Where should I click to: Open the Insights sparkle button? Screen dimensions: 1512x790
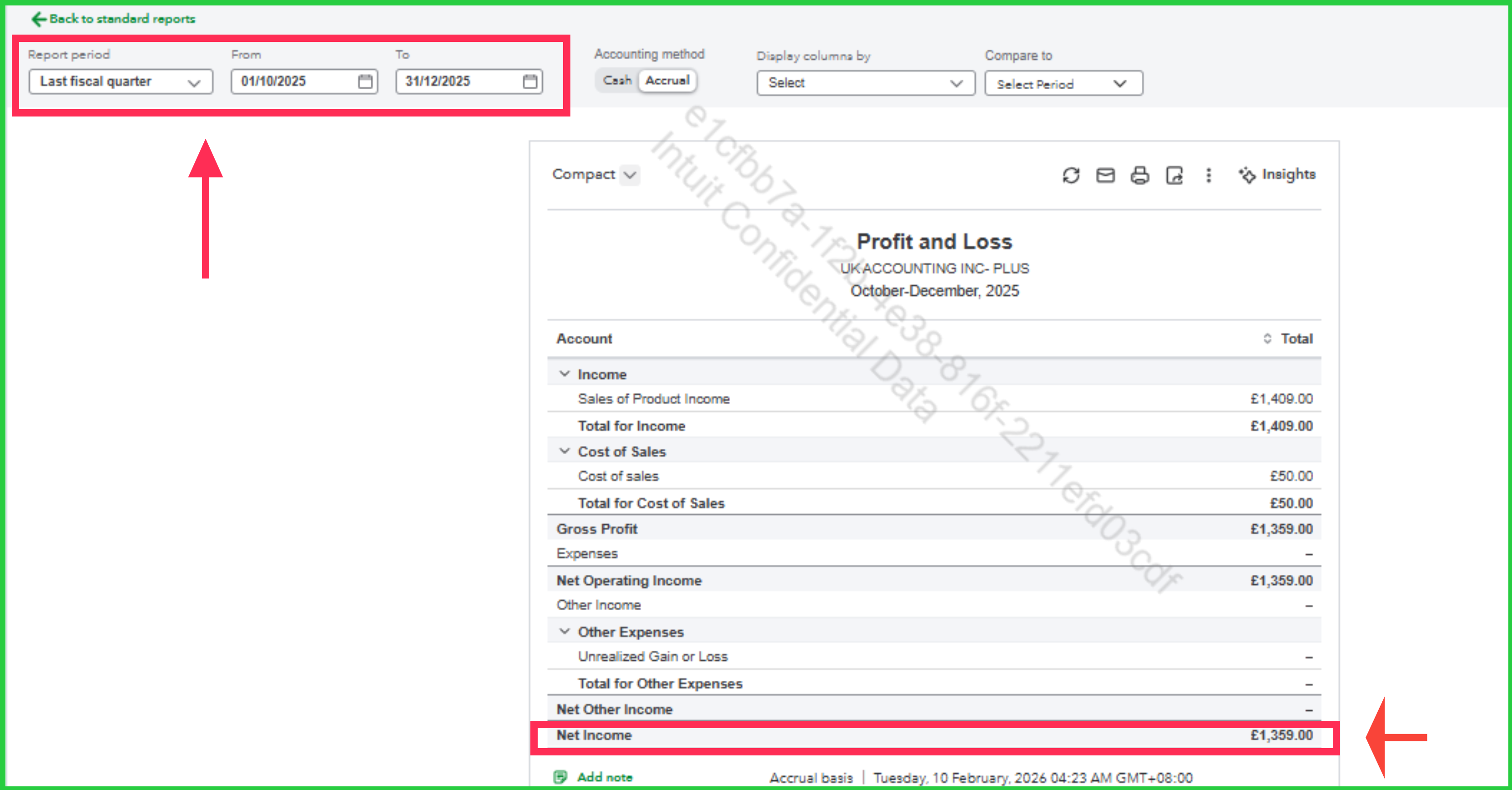(x=1277, y=174)
